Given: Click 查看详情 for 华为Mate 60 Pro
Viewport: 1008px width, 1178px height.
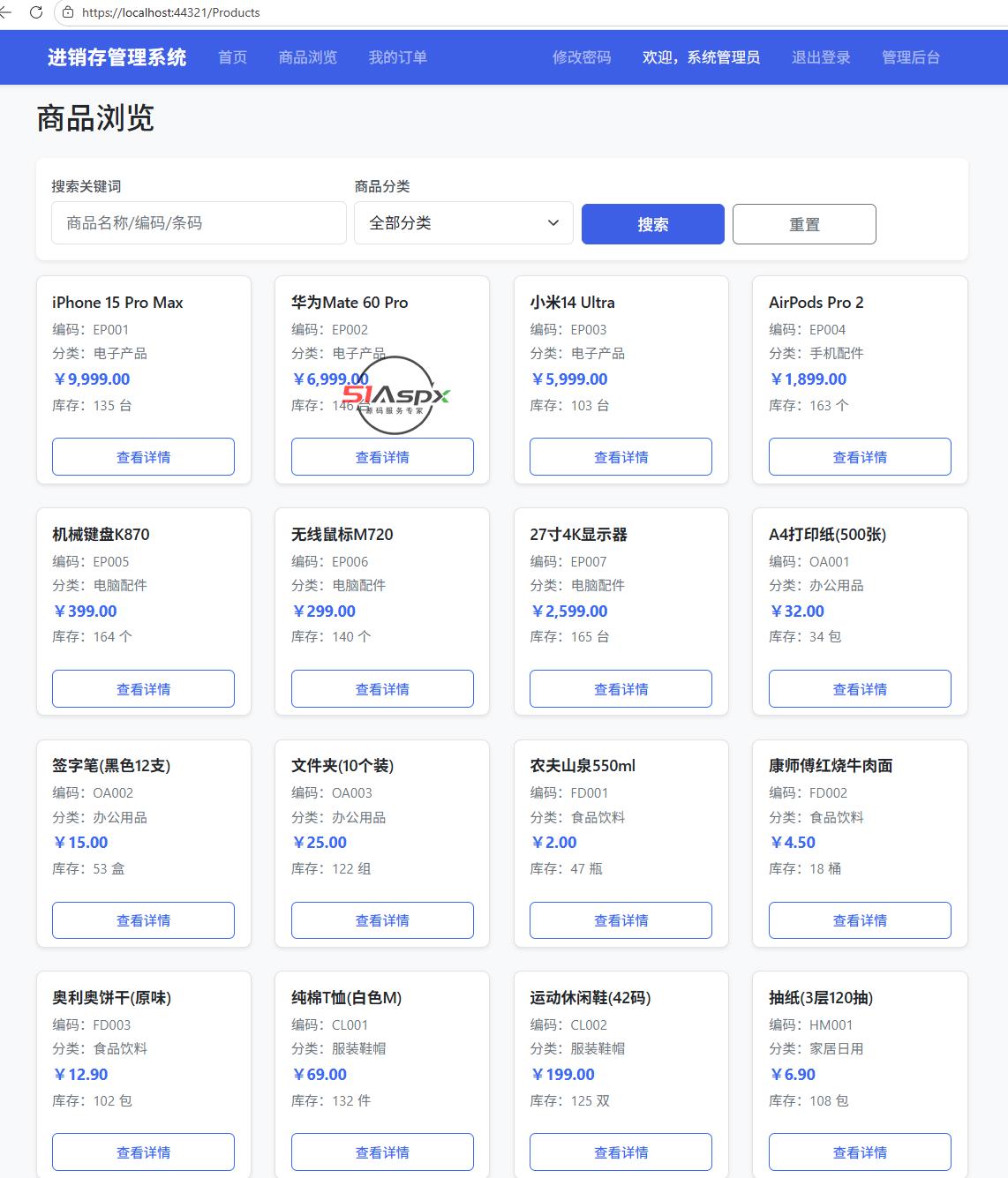Looking at the screenshot, I should pyautogui.click(x=382, y=457).
